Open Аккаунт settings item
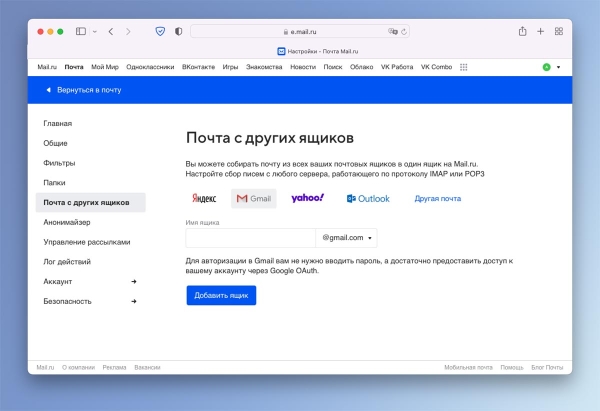Image resolution: width=600 pixels, height=411 pixels. [58, 282]
